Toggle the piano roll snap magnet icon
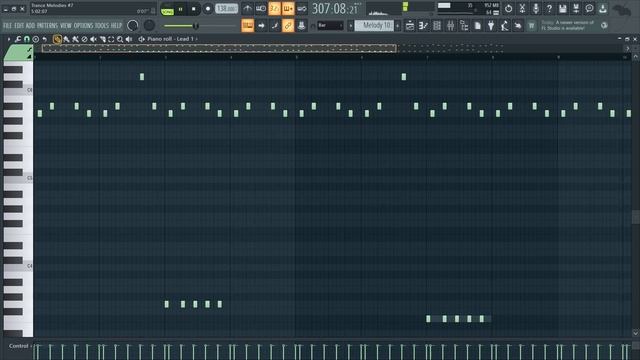This screenshot has height=360, width=640. pyautogui.click(x=27, y=39)
